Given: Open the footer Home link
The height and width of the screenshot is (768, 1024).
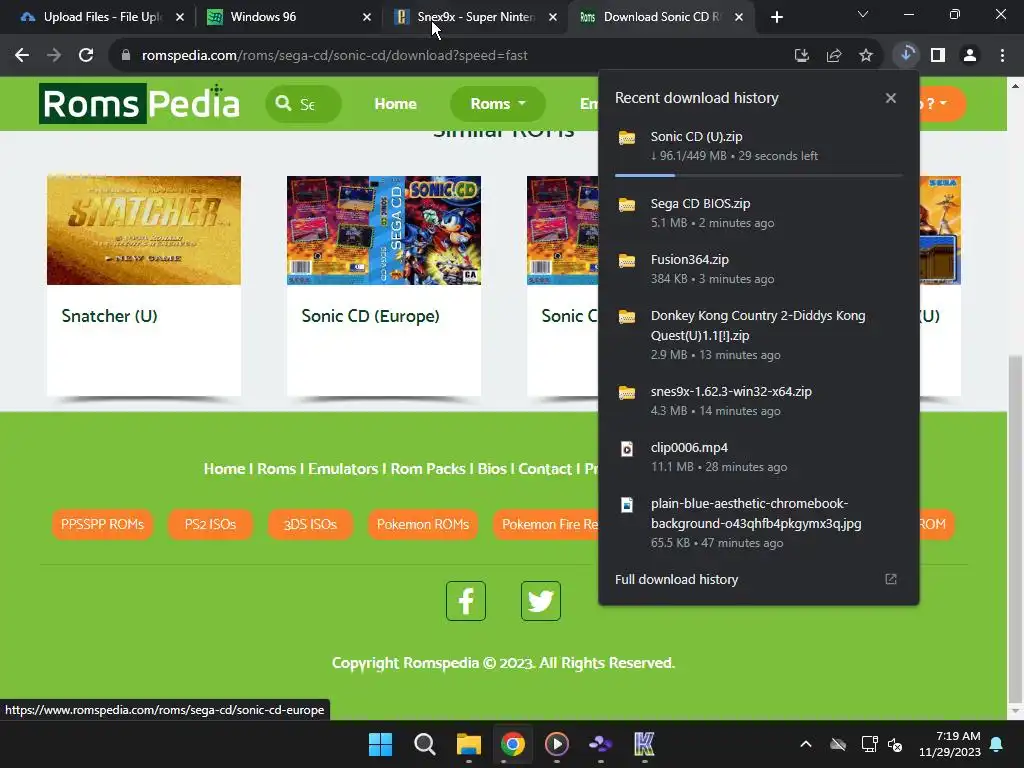Looking at the screenshot, I should pyautogui.click(x=224, y=469).
